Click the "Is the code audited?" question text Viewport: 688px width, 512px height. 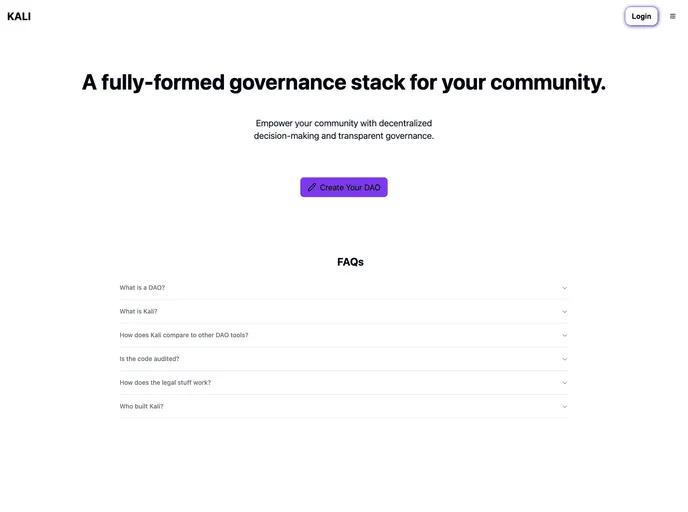(x=149, y=359)
